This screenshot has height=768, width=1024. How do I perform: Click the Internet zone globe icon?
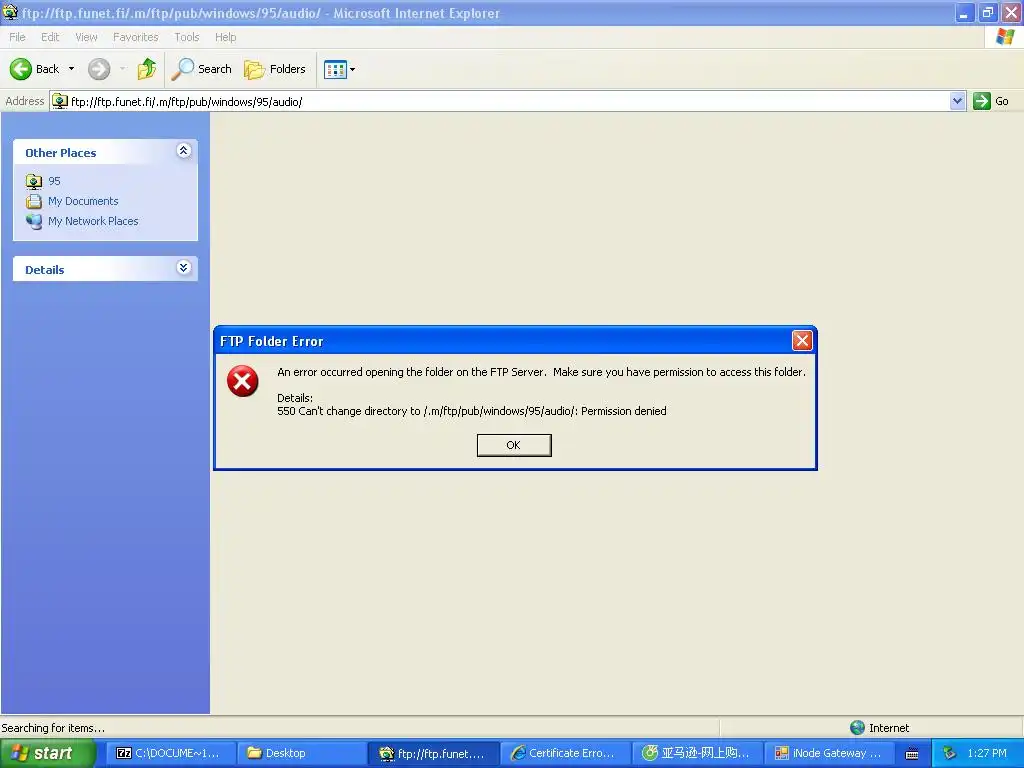click(857, 728)
